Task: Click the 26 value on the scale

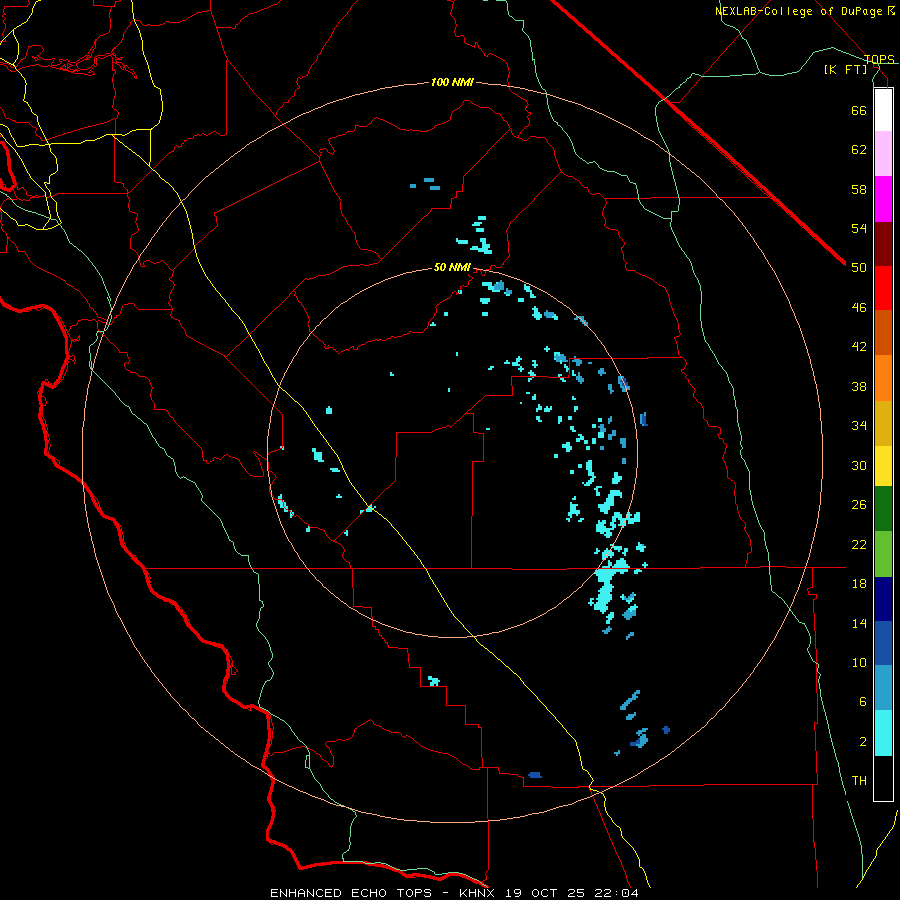Action: pos(859,505)
